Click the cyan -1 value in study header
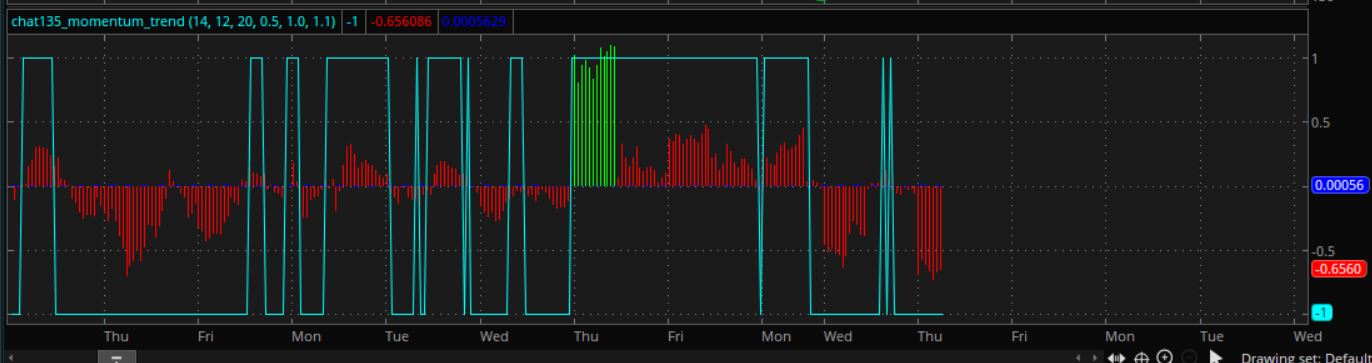The image size is (1372, 363). 352,21
